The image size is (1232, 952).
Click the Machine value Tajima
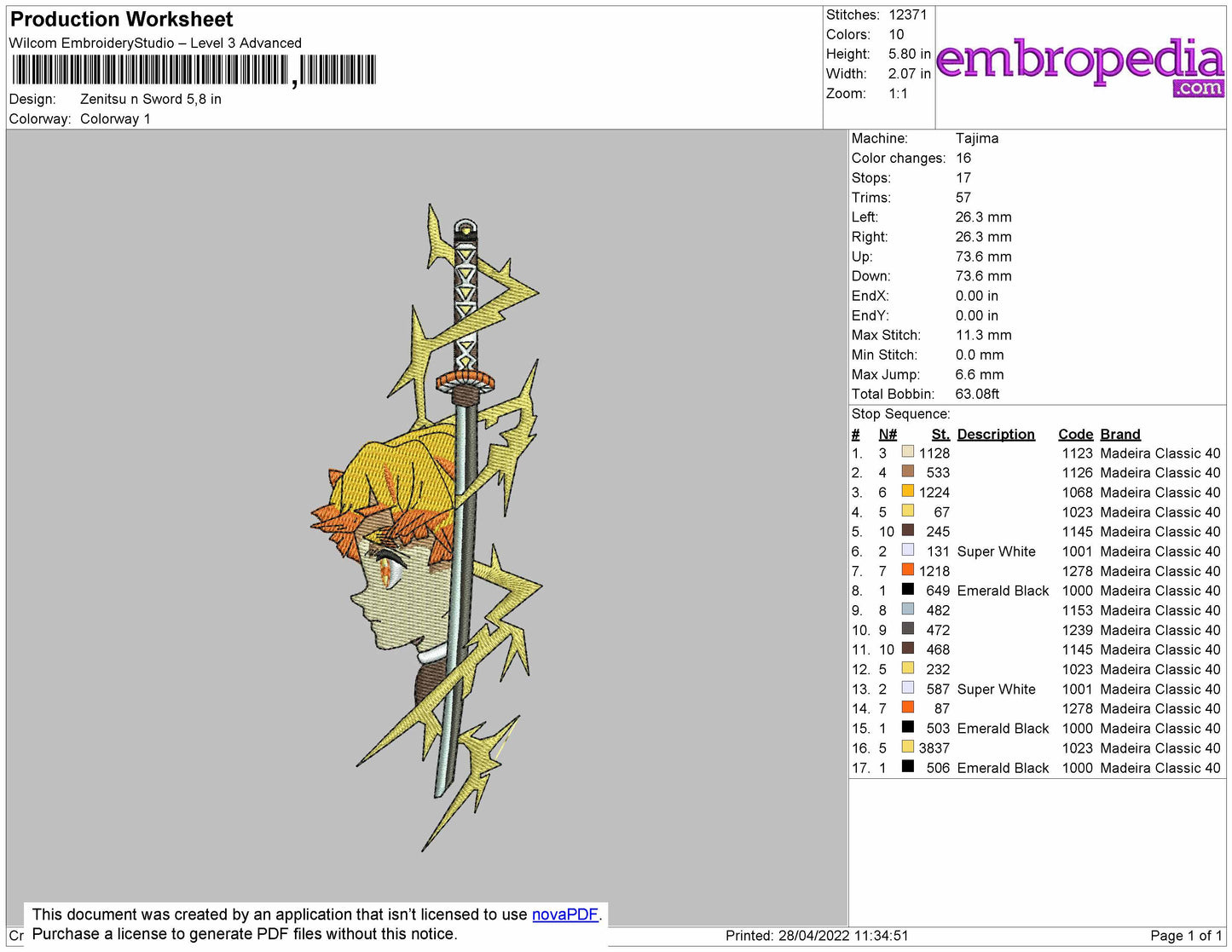coord(977,138)
